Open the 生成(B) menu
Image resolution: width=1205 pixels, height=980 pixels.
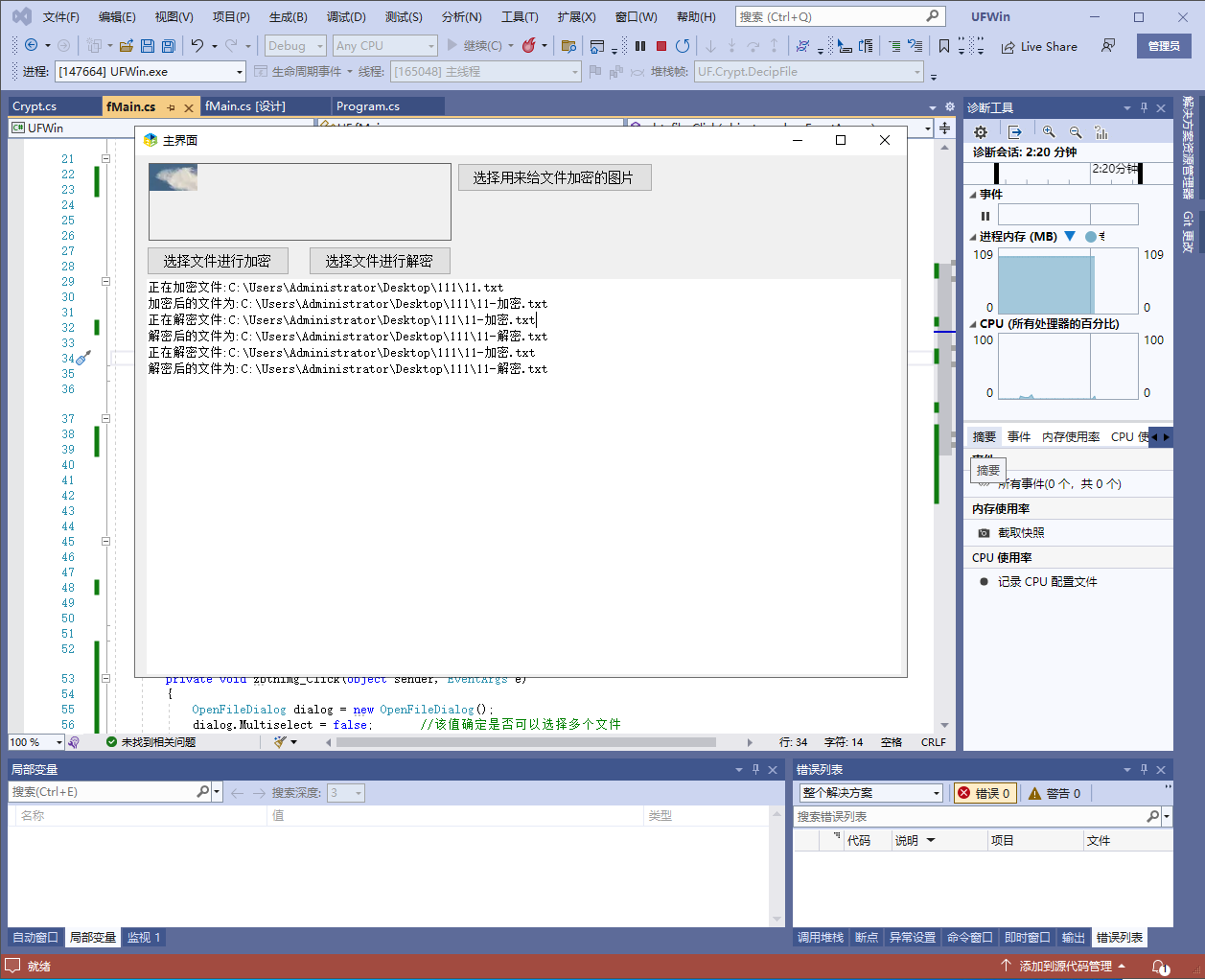point(289,16)
